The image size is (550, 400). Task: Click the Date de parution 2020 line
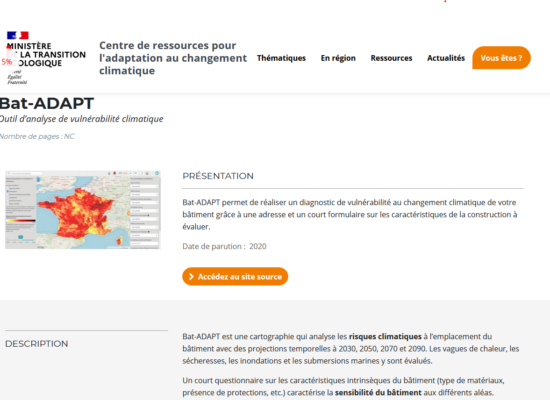(224, 246)
